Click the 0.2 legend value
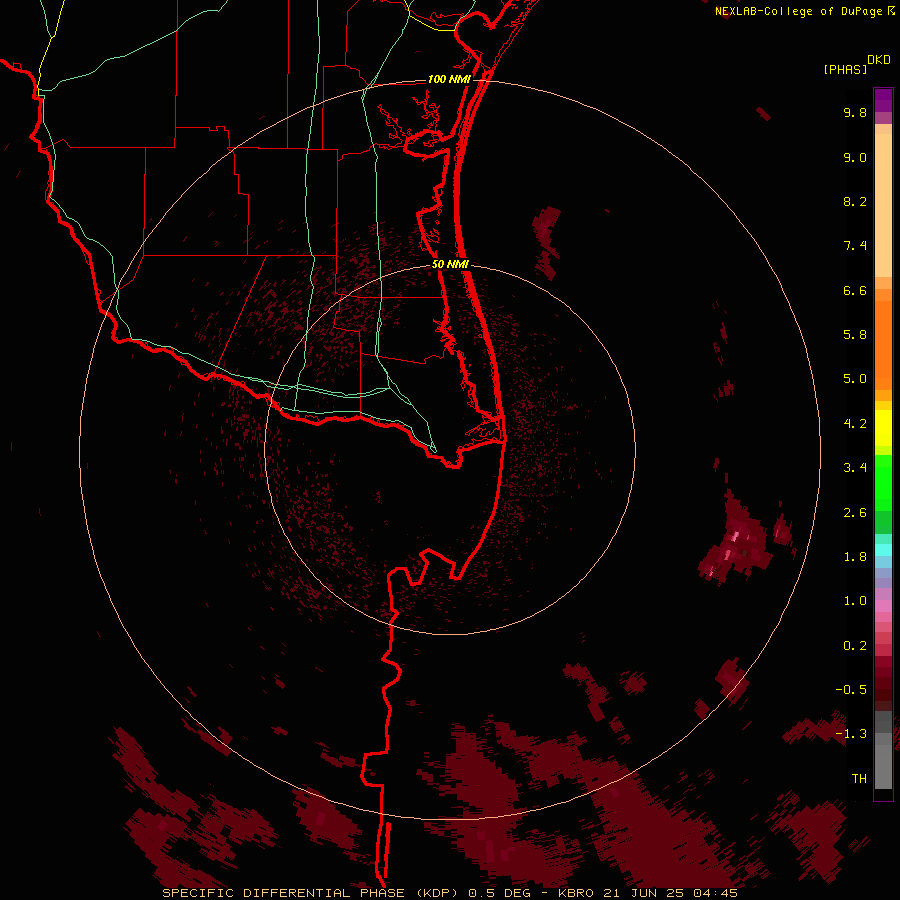The height and width of the screenshot is (900, 900). [x=855, y=646]
